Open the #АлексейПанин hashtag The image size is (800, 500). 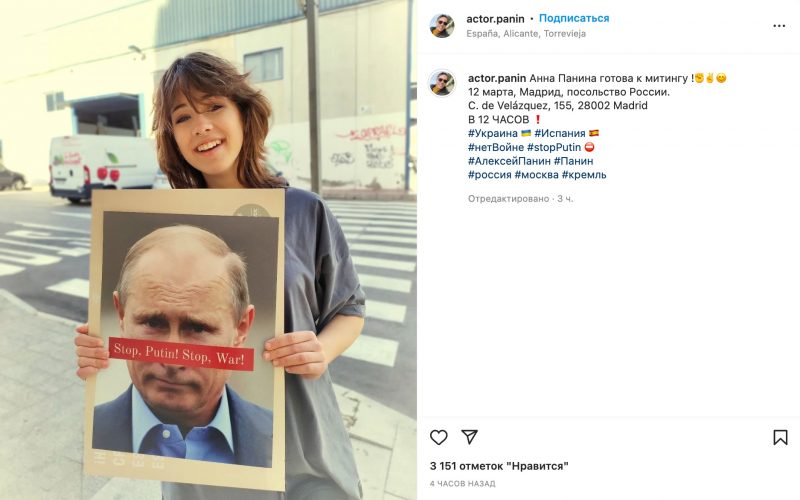point(509,161)
